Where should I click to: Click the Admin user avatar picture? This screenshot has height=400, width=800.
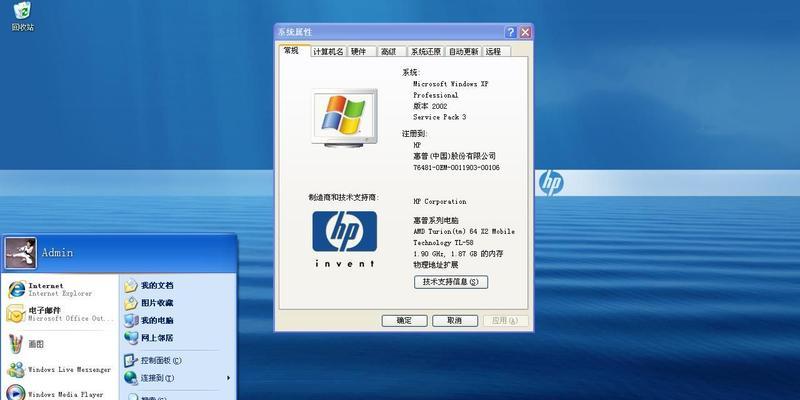[20, 253]
